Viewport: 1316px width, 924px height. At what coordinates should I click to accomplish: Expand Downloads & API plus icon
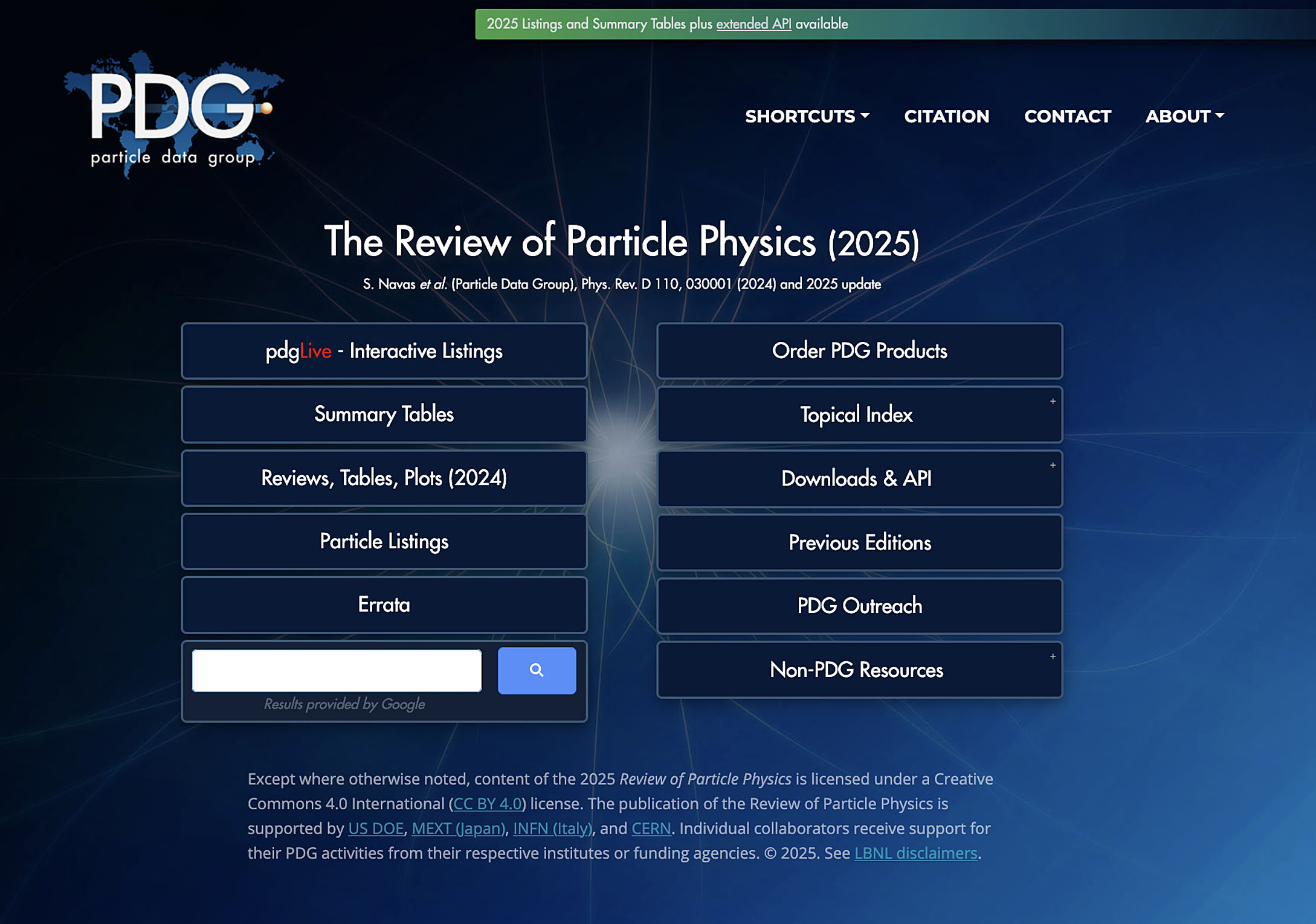tap(1053, 466)
